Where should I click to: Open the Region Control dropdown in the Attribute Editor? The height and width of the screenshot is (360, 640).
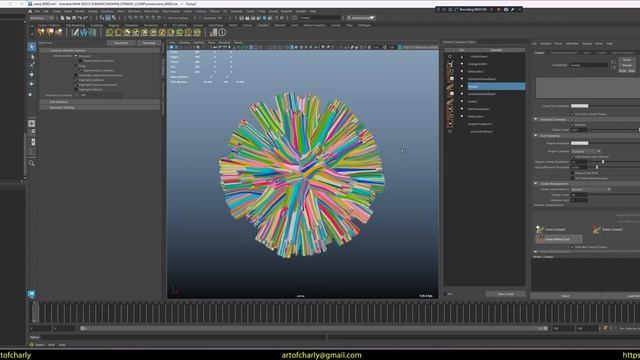point(585,151)
